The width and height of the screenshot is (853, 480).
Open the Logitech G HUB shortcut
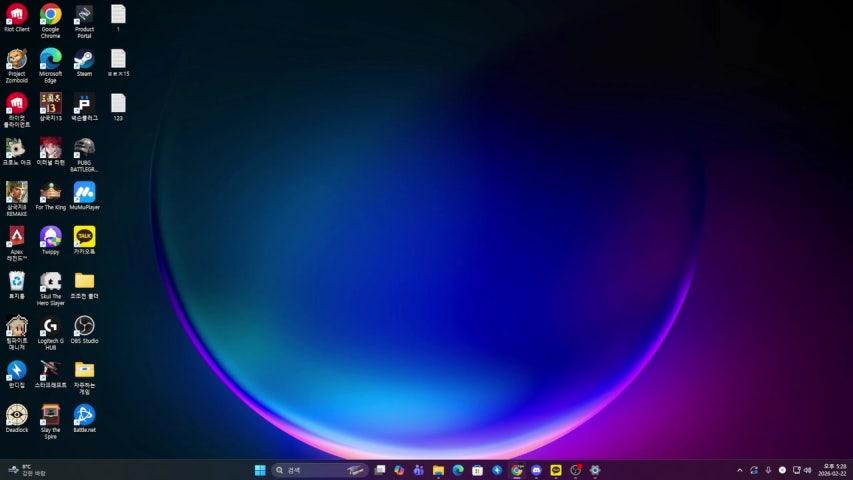point(50,325)
